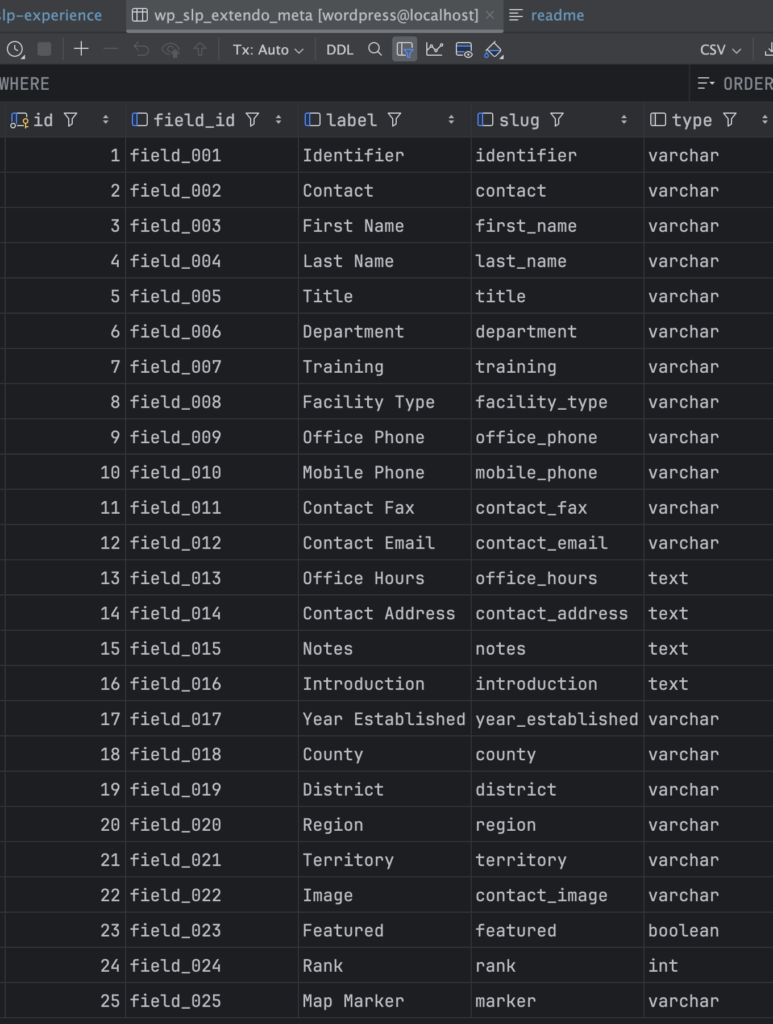
Task: Click the paint bucket color icon
Action: [493, 49]
